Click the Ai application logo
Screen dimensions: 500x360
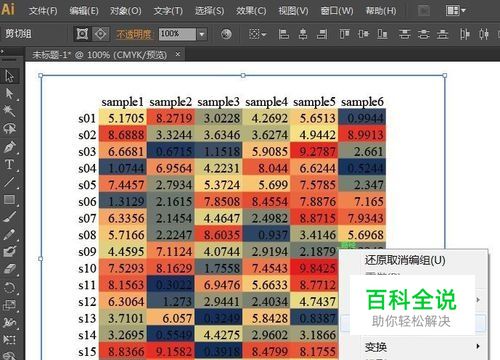[8, 9]
